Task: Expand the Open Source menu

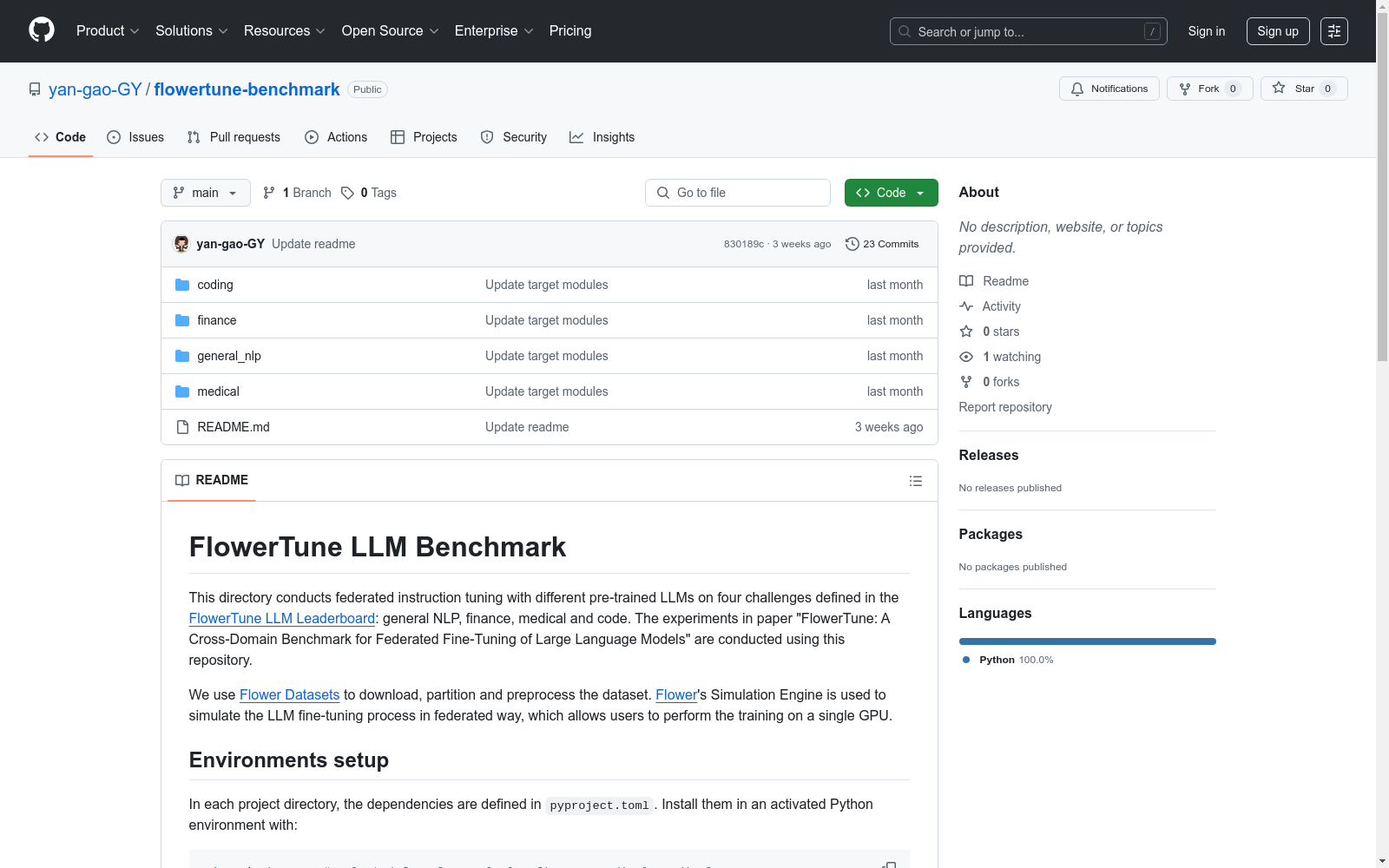Action: (391, 31)
